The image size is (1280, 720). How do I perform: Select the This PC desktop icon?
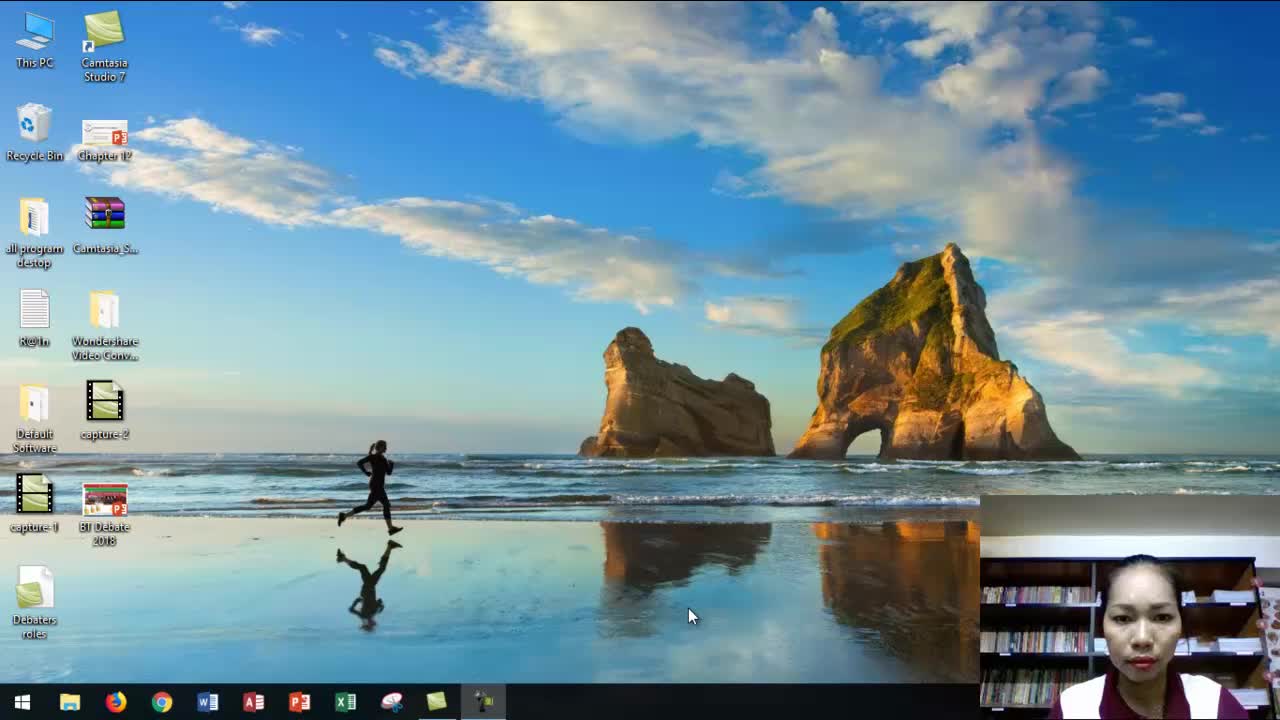tap(34, 40)
